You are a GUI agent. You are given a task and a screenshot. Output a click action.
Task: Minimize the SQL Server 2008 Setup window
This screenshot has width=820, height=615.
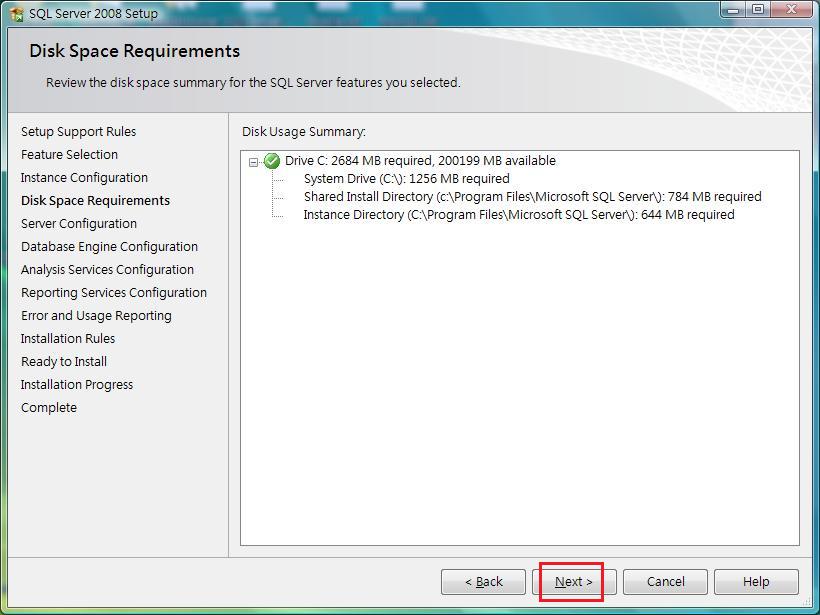coord(733,10)
